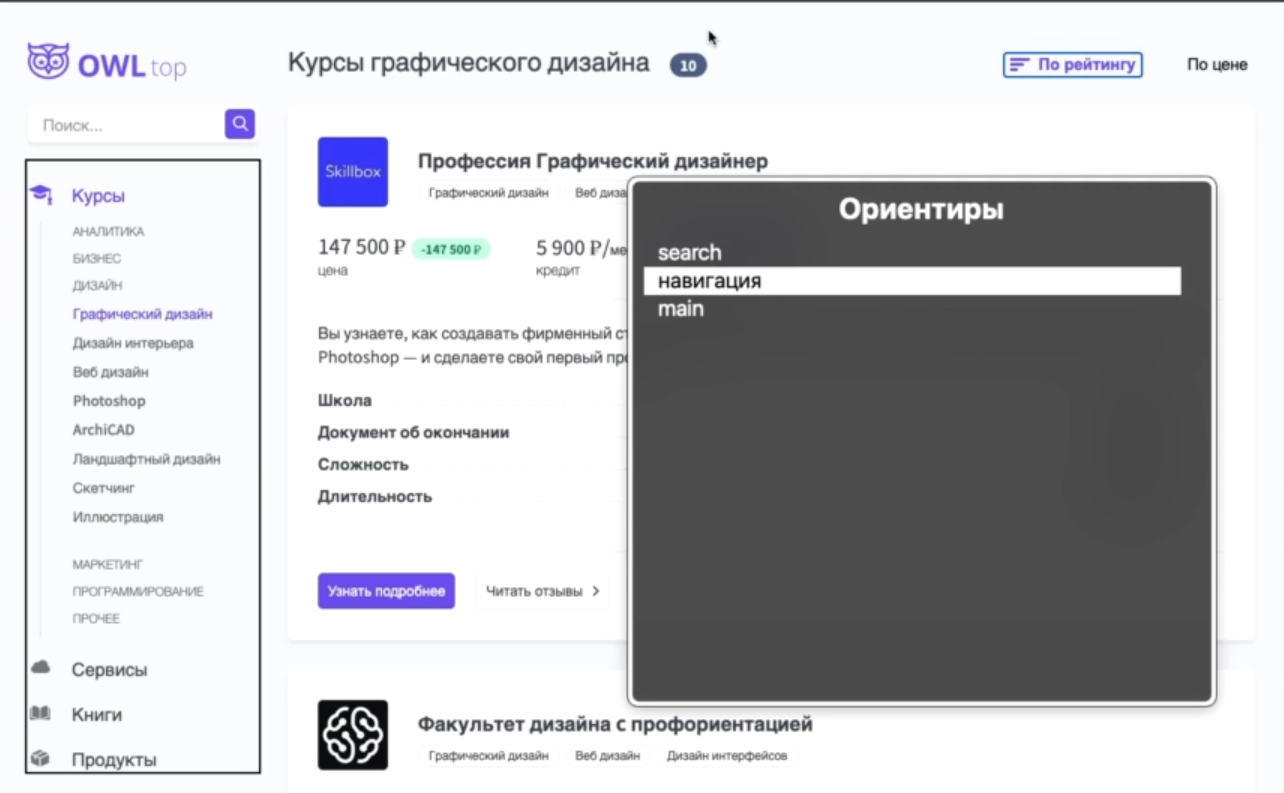Click Сложность row label

pos(363,465)
